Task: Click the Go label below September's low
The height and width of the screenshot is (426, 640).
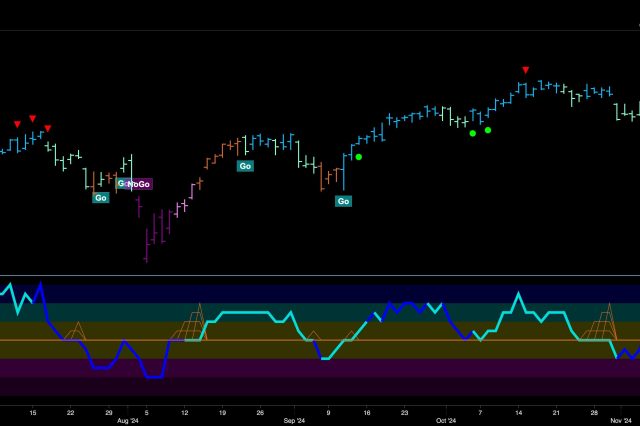Action: pos(343,201)
